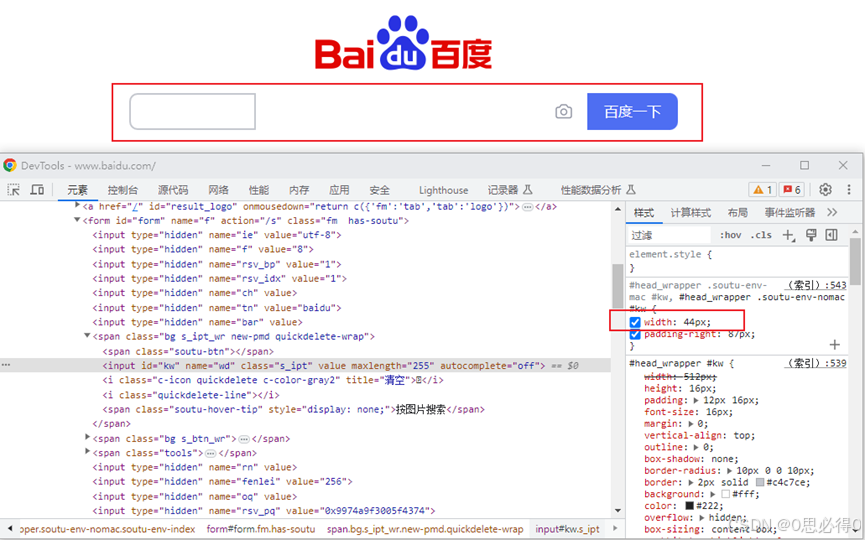The width and height of the screenshot is (865, 540).
Task: Click the insert style plus below padding-right
Action: (x=835, y=345)
